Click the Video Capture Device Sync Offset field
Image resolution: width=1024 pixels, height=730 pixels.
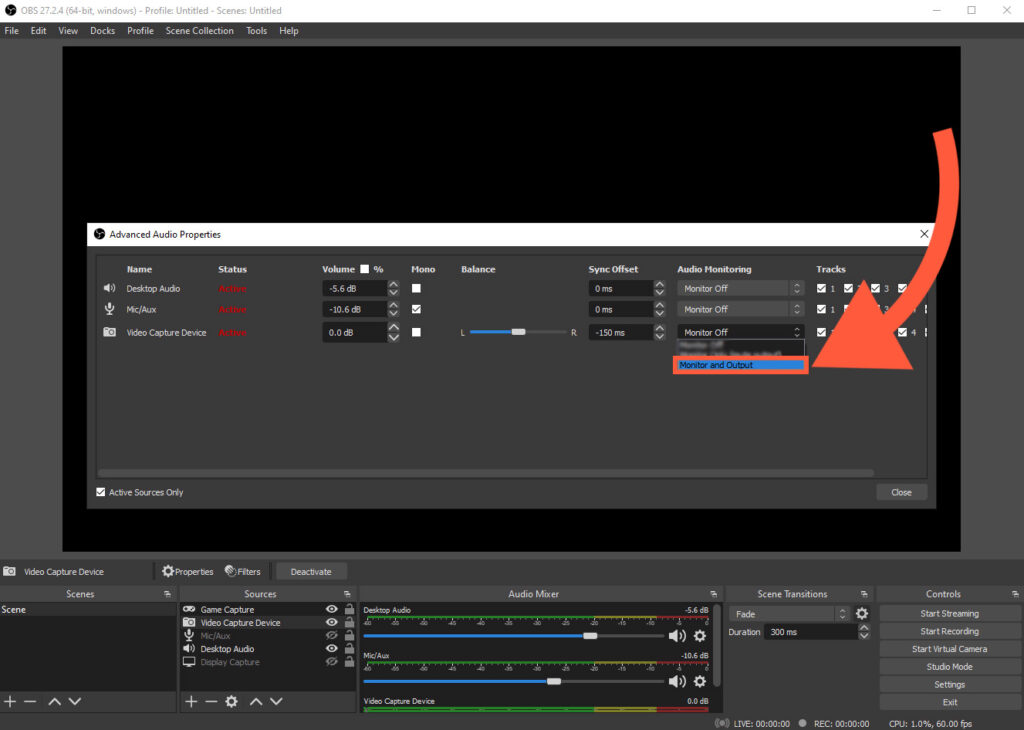(619, 332)
